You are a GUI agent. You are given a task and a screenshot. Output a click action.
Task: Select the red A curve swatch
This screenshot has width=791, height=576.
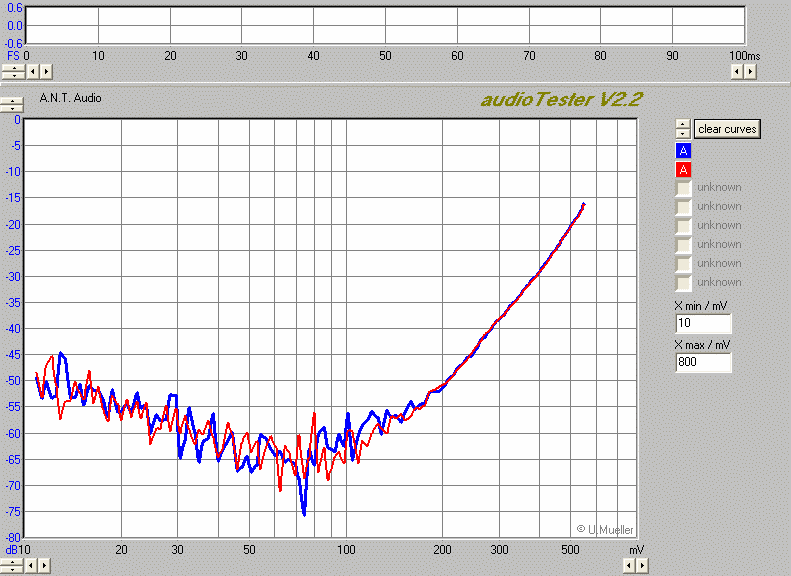[683, 169]
